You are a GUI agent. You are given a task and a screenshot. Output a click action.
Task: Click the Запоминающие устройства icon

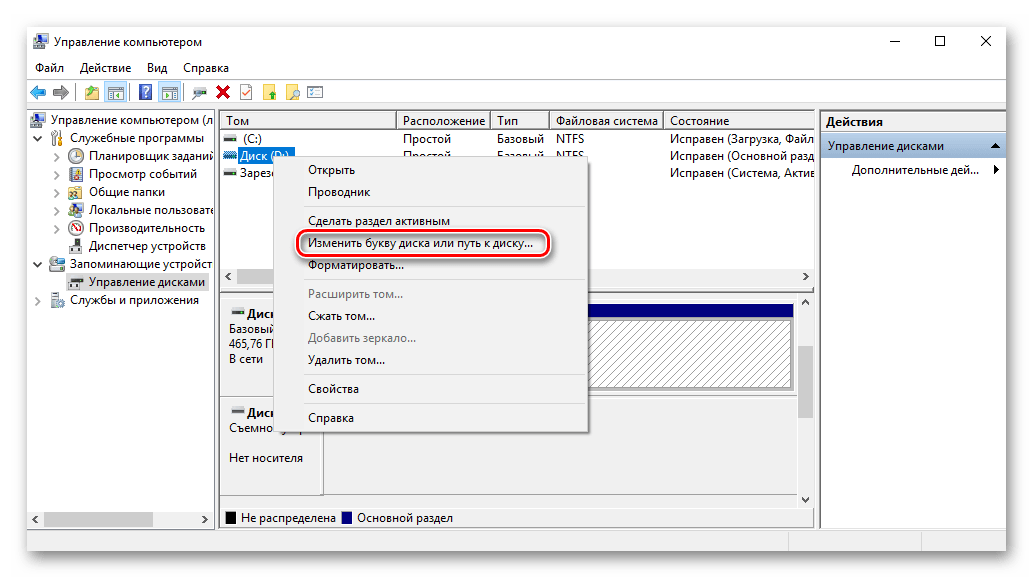pyautogui.click(x=57, y=264)
